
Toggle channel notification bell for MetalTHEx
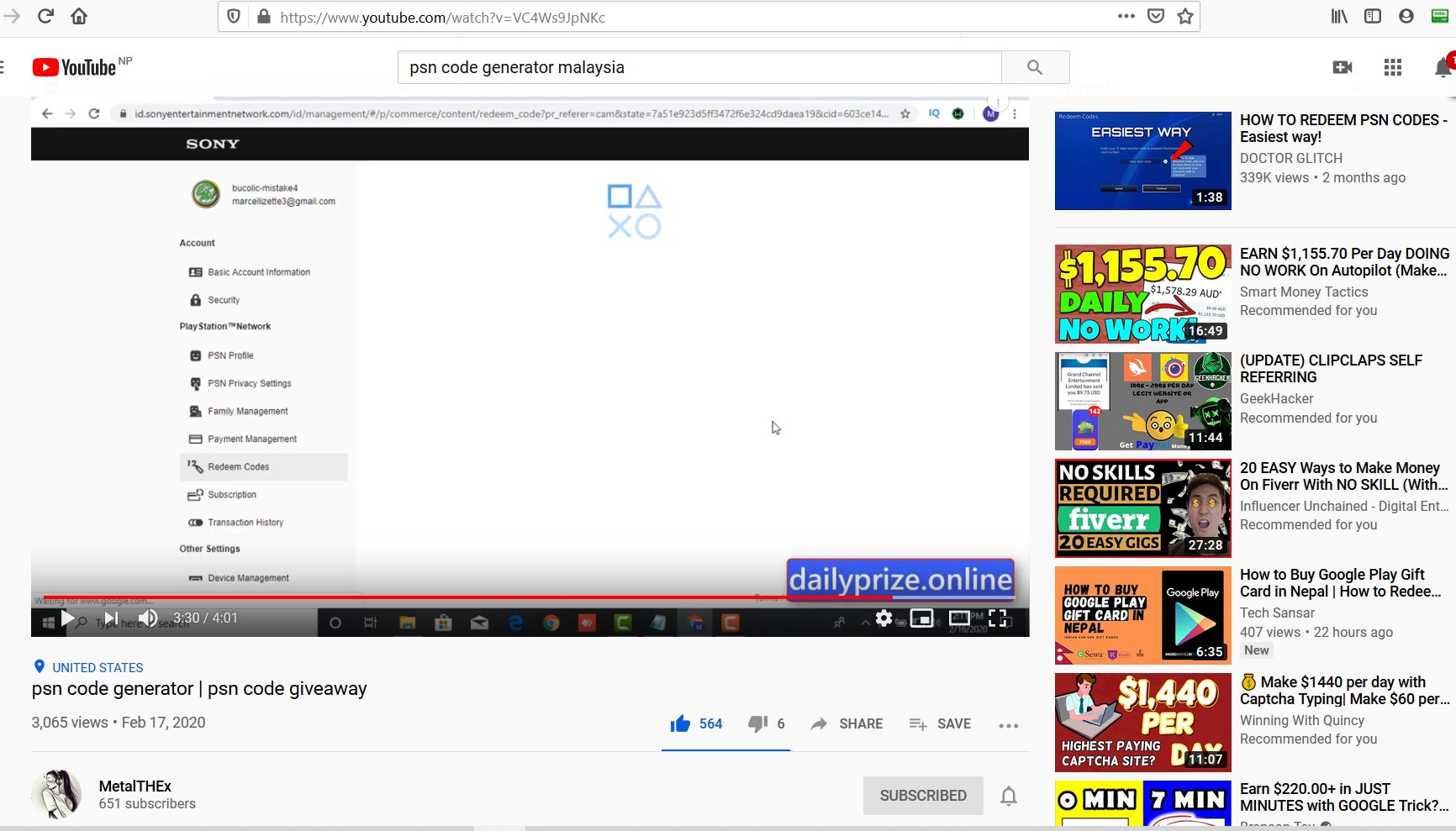1009,796
